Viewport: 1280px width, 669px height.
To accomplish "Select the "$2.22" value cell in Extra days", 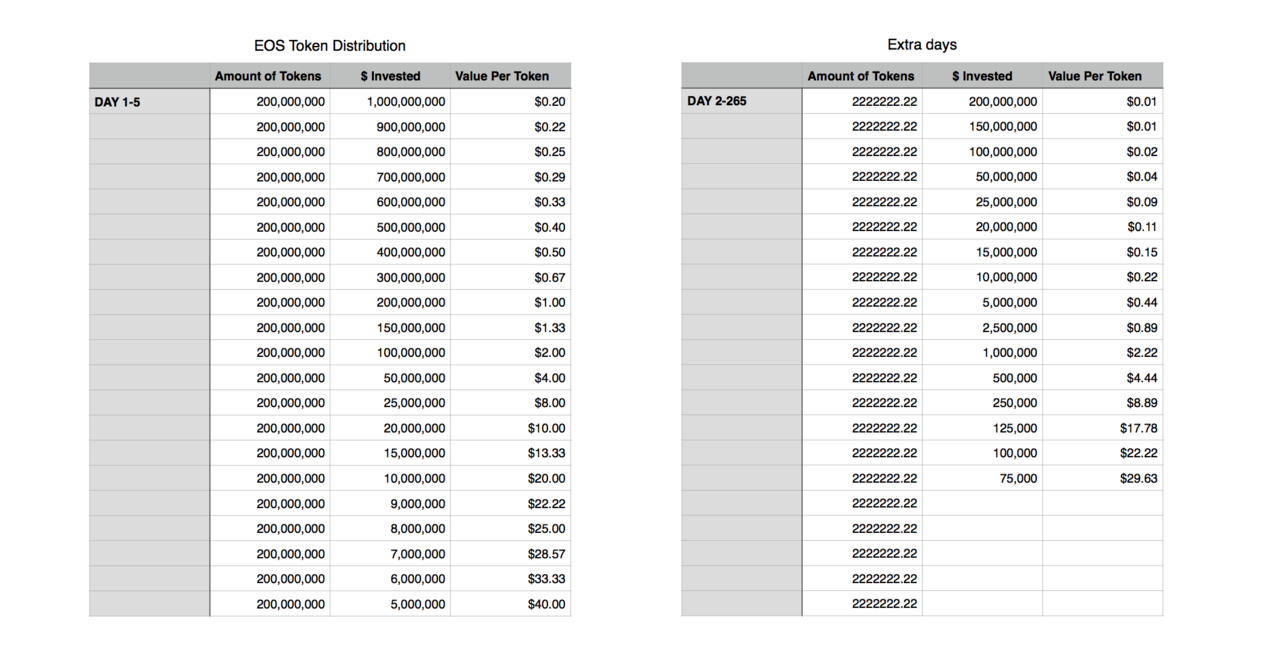I will (x=1102, y=352).
